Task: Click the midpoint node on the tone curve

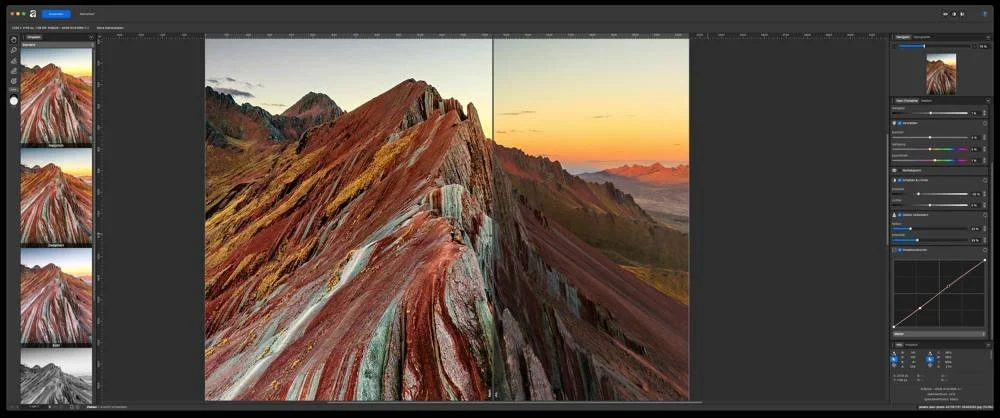Action: [948, 286]
